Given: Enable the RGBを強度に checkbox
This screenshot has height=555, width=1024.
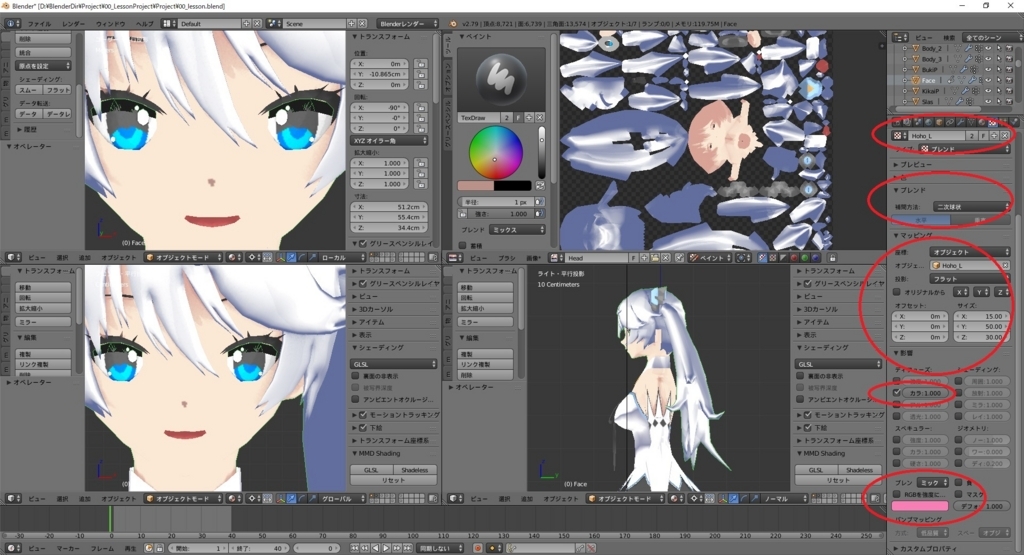Looking at the screenshot, I should coord(897,494).
